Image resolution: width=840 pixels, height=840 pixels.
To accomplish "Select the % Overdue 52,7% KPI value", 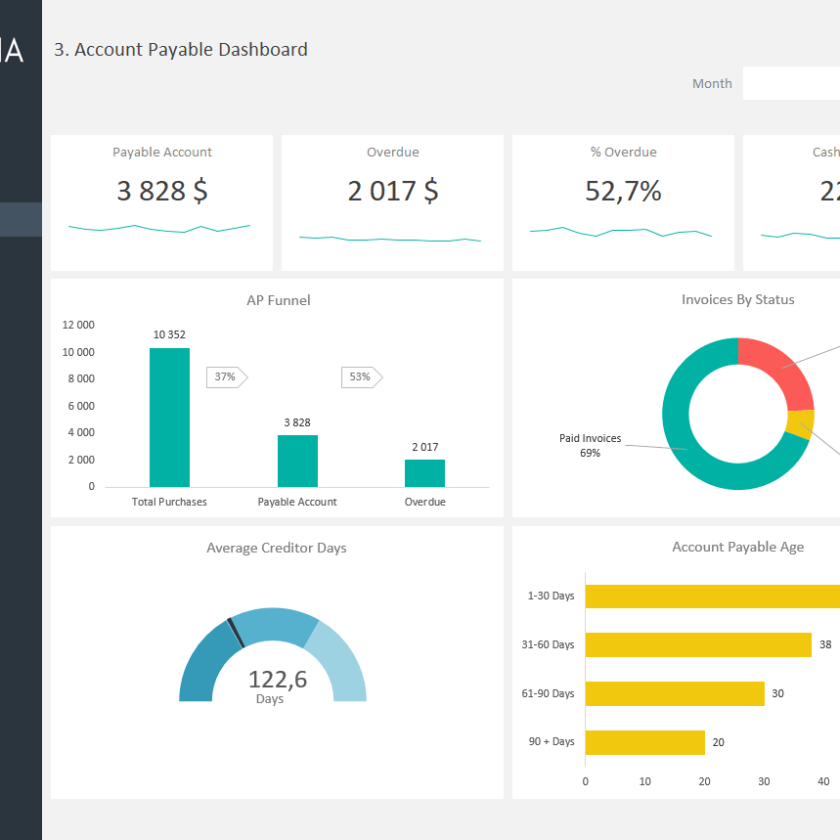I will click(623, 191).
